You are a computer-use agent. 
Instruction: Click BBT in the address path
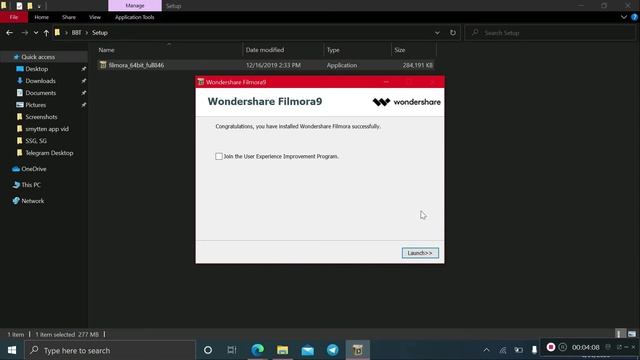tap(76, 33)
